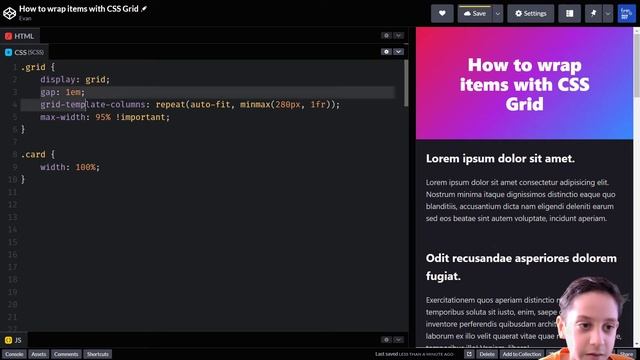Click the '.grid {' selector line
The image size is (640, 360).
pyautogui.click(x=38, y=67)
